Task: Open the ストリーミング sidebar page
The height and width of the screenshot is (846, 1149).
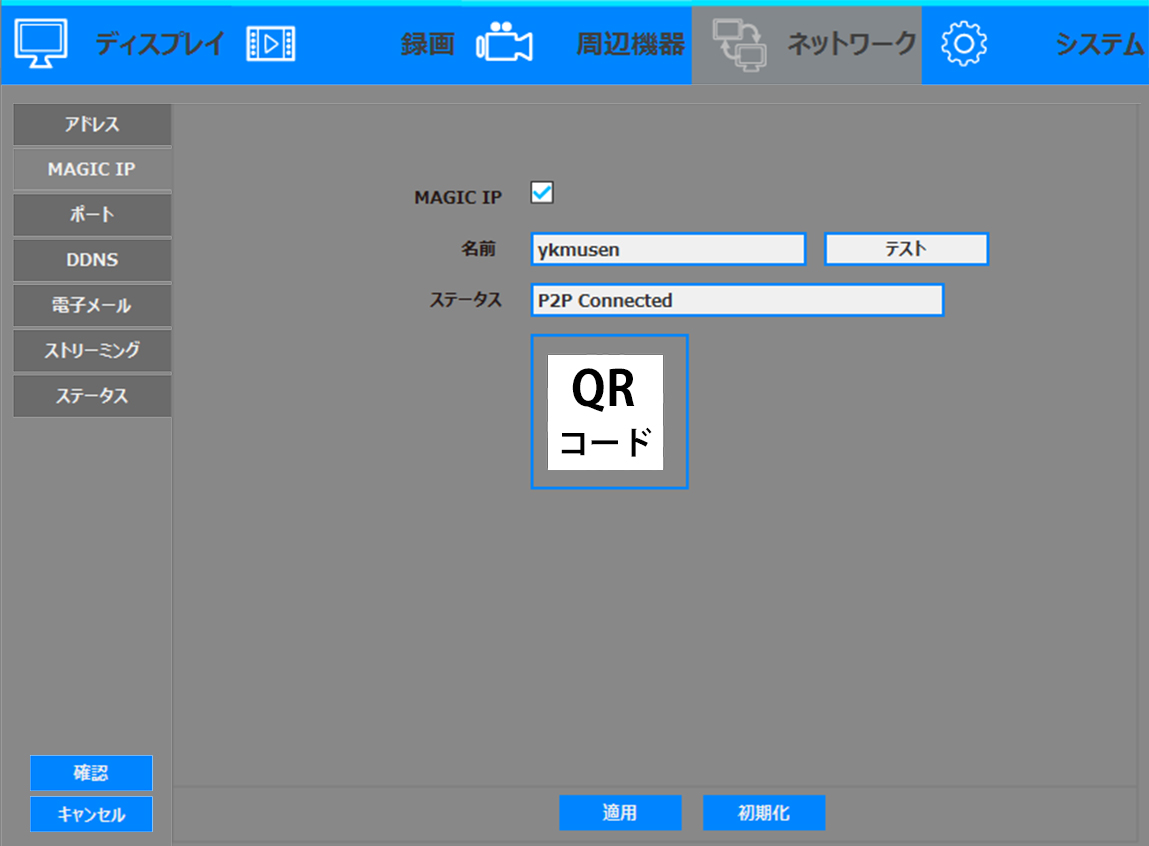Action: point(92,351)
